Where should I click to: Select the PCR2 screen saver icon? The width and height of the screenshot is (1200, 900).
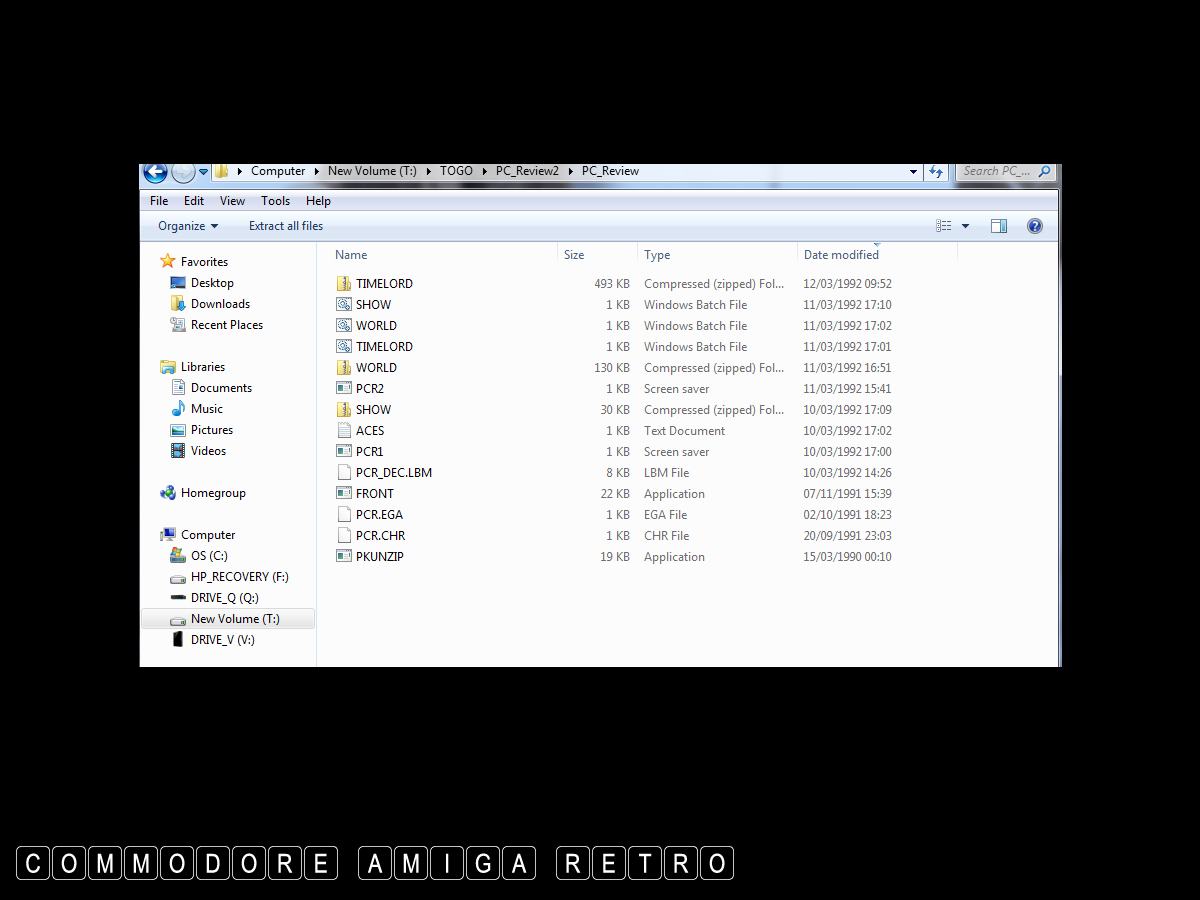click(344, 389)
